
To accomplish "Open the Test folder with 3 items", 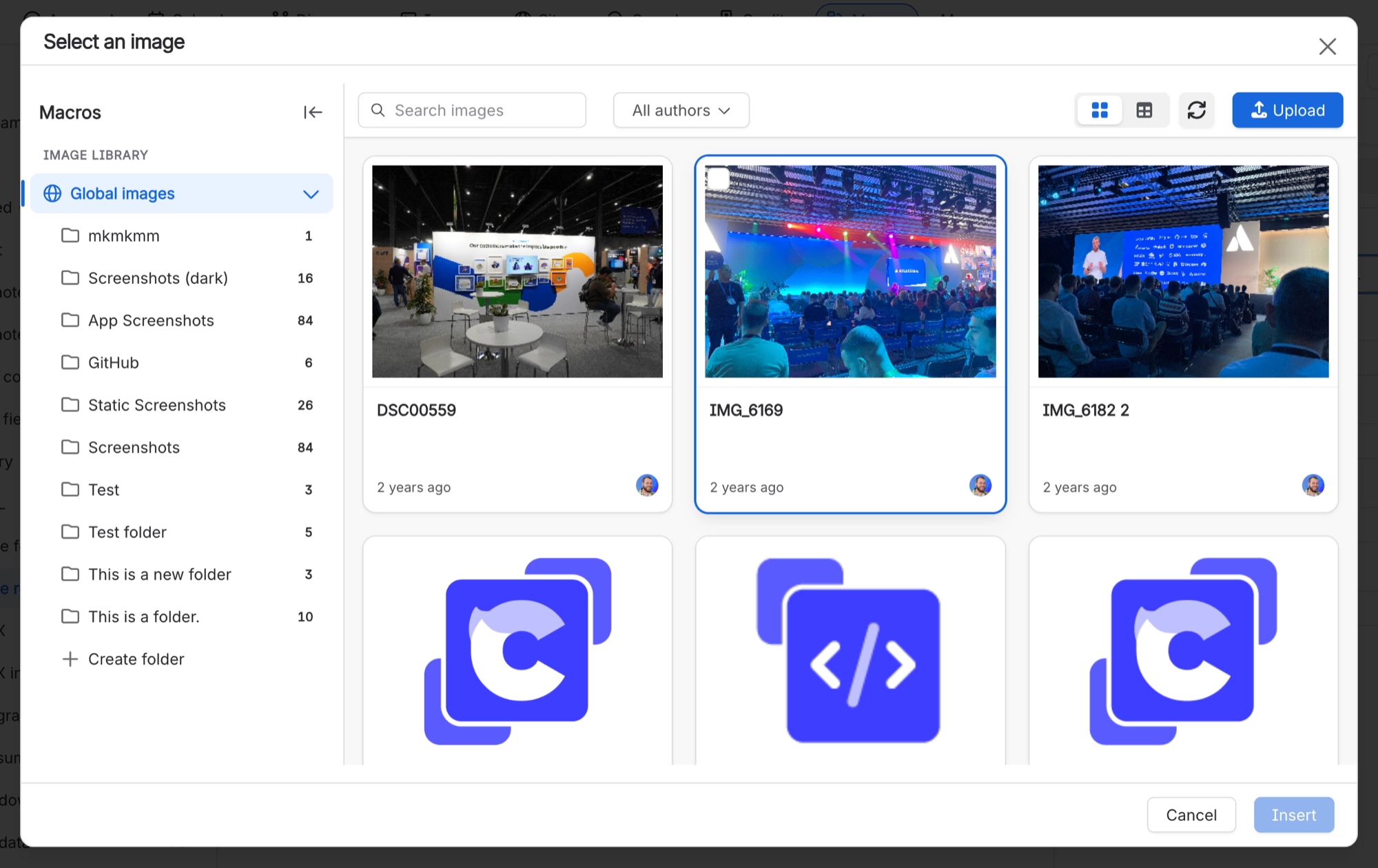I will (182, 490).
